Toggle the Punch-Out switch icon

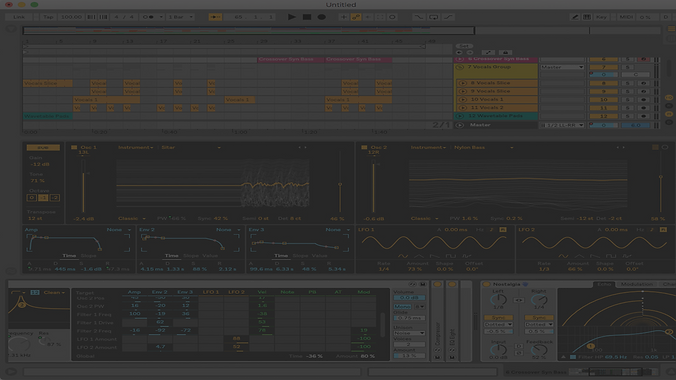tap(448, 17)
